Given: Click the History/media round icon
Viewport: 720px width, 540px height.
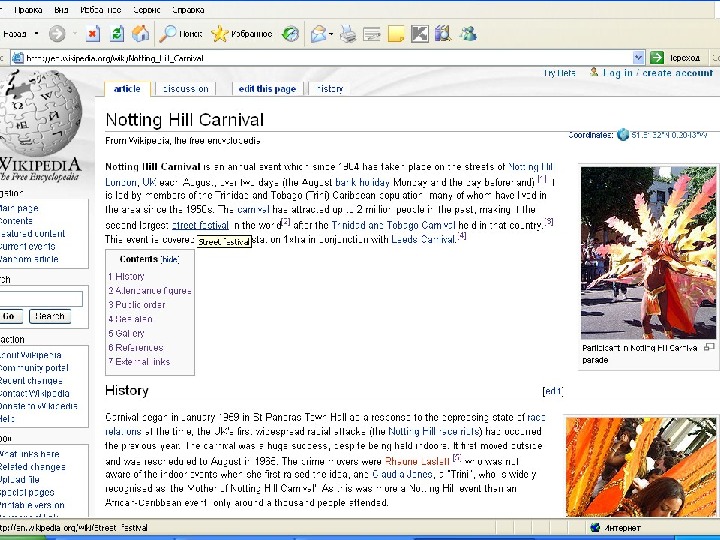Looking at the screenshot, I should (x=290, y=34).
